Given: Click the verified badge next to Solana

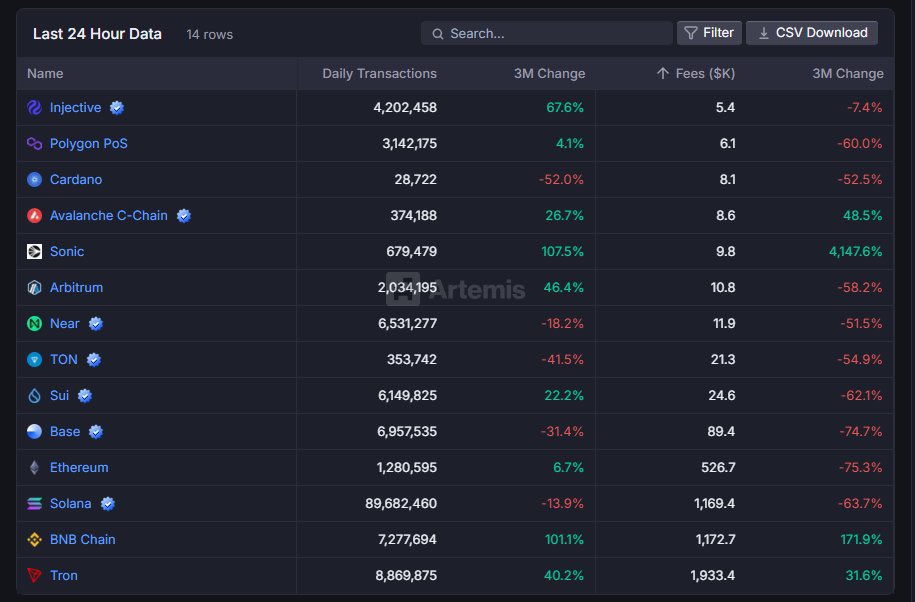Looking at the screenshot, I should (107, 504).
